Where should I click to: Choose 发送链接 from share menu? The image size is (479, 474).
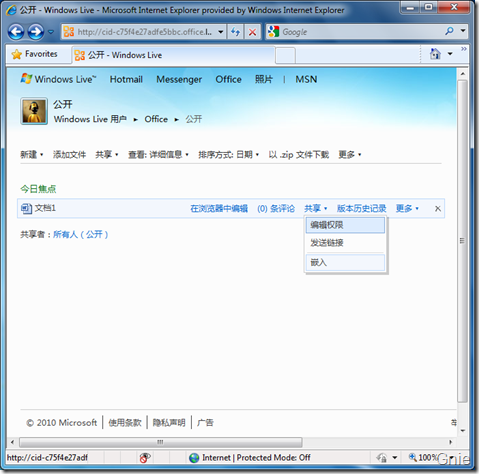(345, 243)
